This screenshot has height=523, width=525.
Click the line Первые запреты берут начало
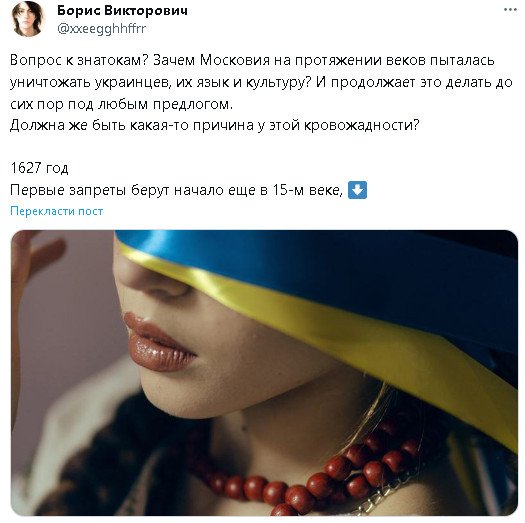click(176, 190)
